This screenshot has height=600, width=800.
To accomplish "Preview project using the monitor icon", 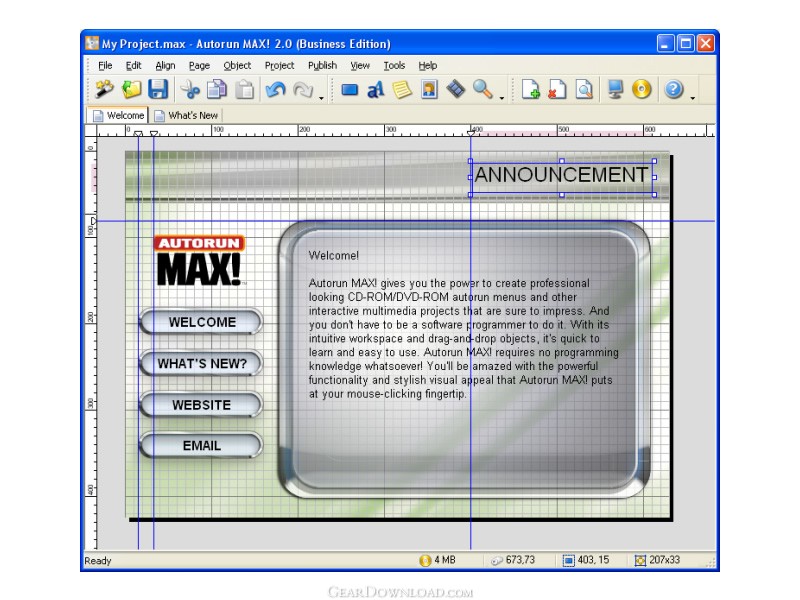I will [x=615, y=90].
